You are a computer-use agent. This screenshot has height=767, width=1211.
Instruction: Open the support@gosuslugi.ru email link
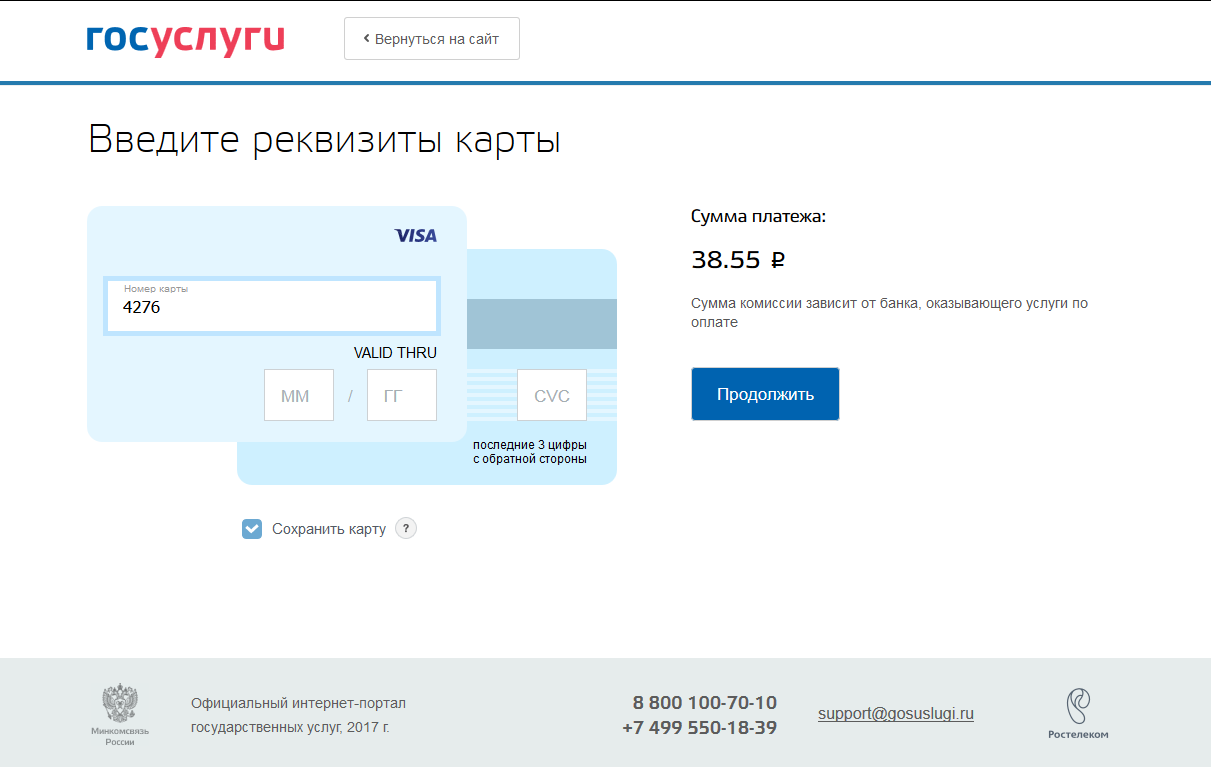[x=895, y=714]
